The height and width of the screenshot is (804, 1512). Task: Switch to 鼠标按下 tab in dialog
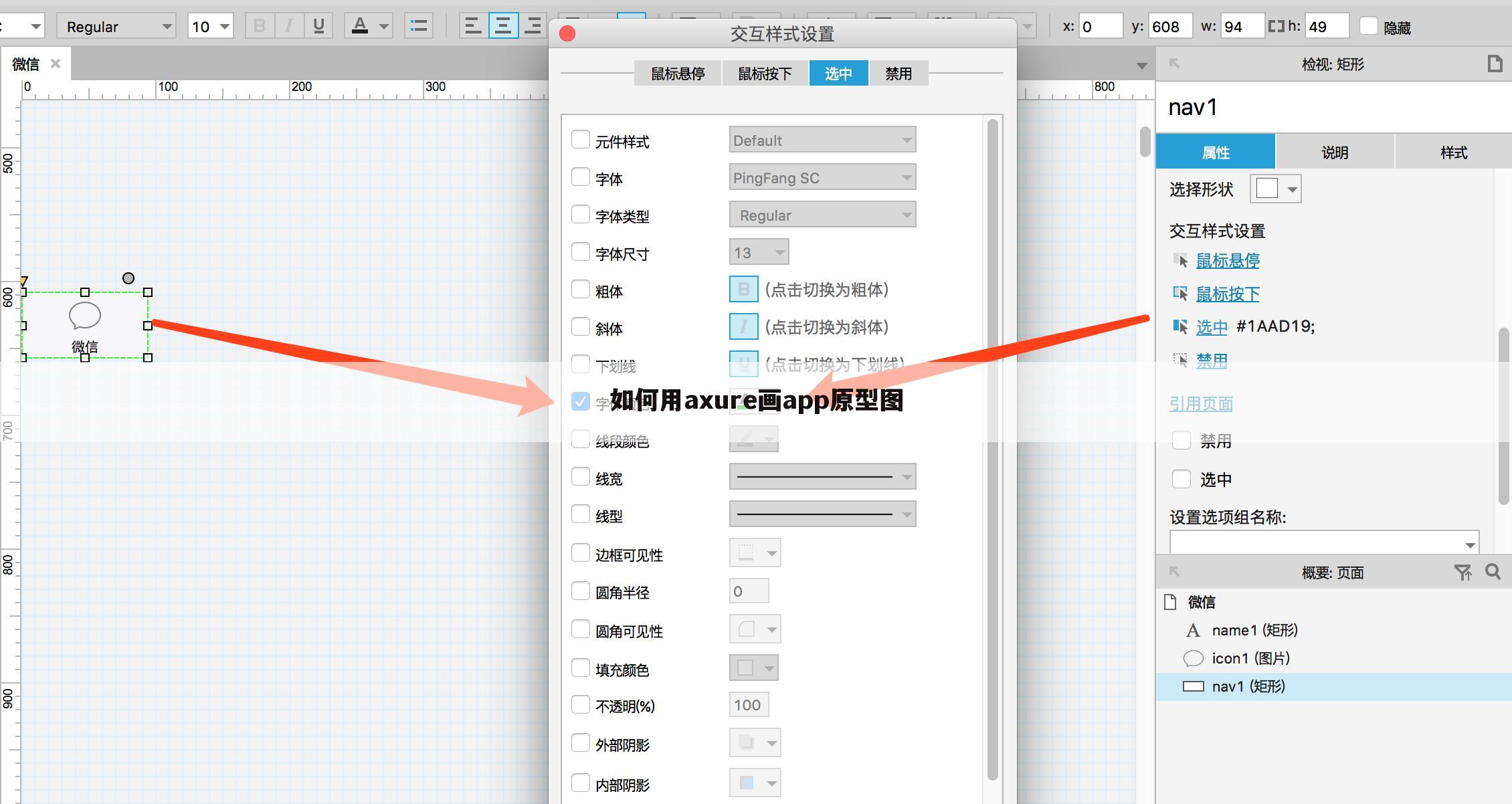click(x=765, y=73)
